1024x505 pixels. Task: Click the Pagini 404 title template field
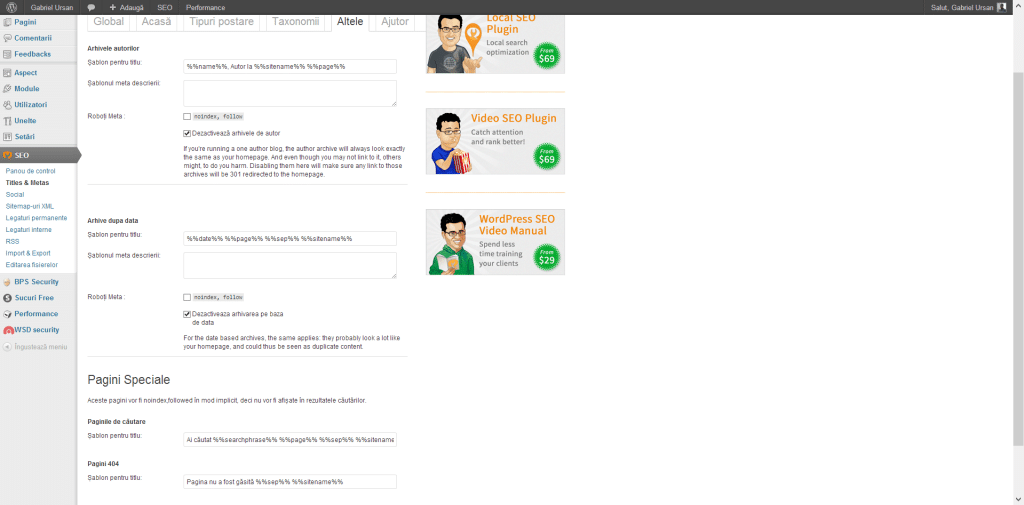(x=290, y=482)
